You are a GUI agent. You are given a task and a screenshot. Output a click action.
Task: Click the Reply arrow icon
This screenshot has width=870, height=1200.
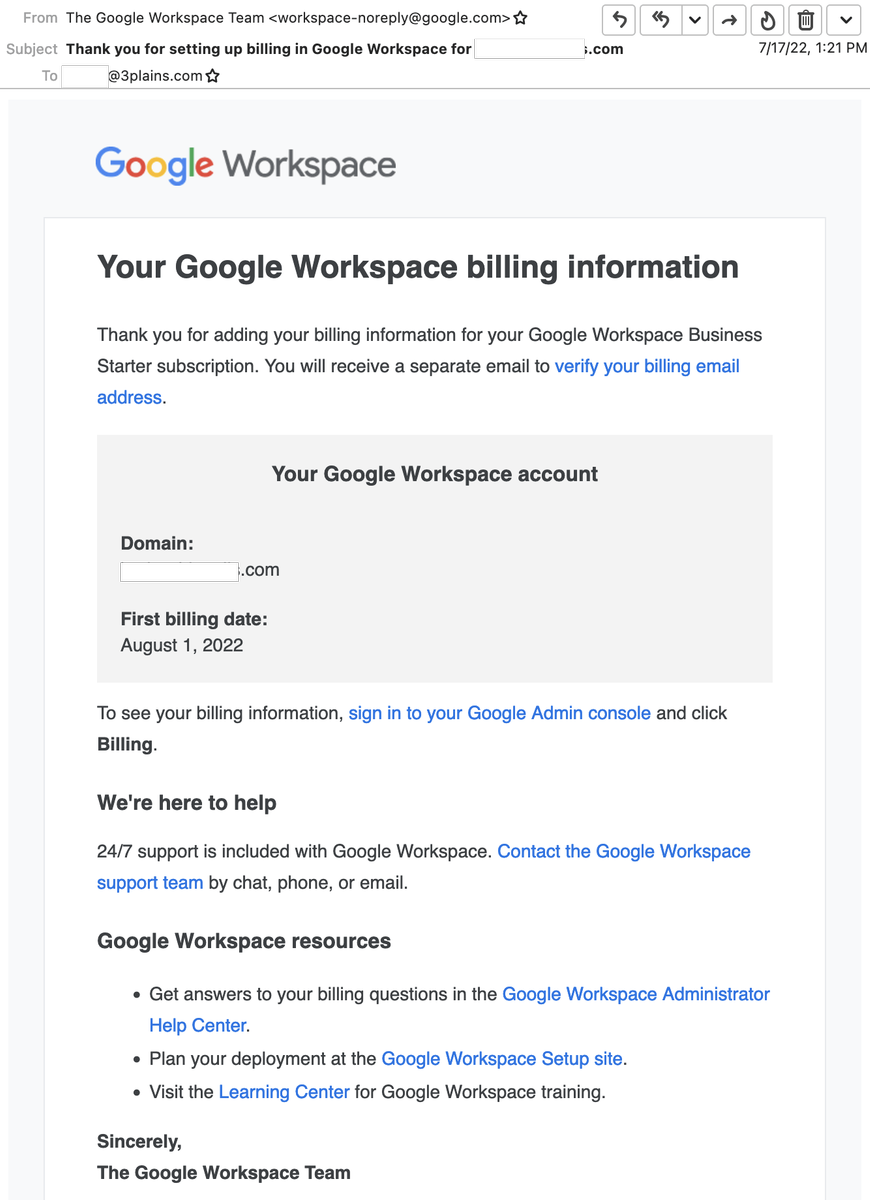coord(620,19)
